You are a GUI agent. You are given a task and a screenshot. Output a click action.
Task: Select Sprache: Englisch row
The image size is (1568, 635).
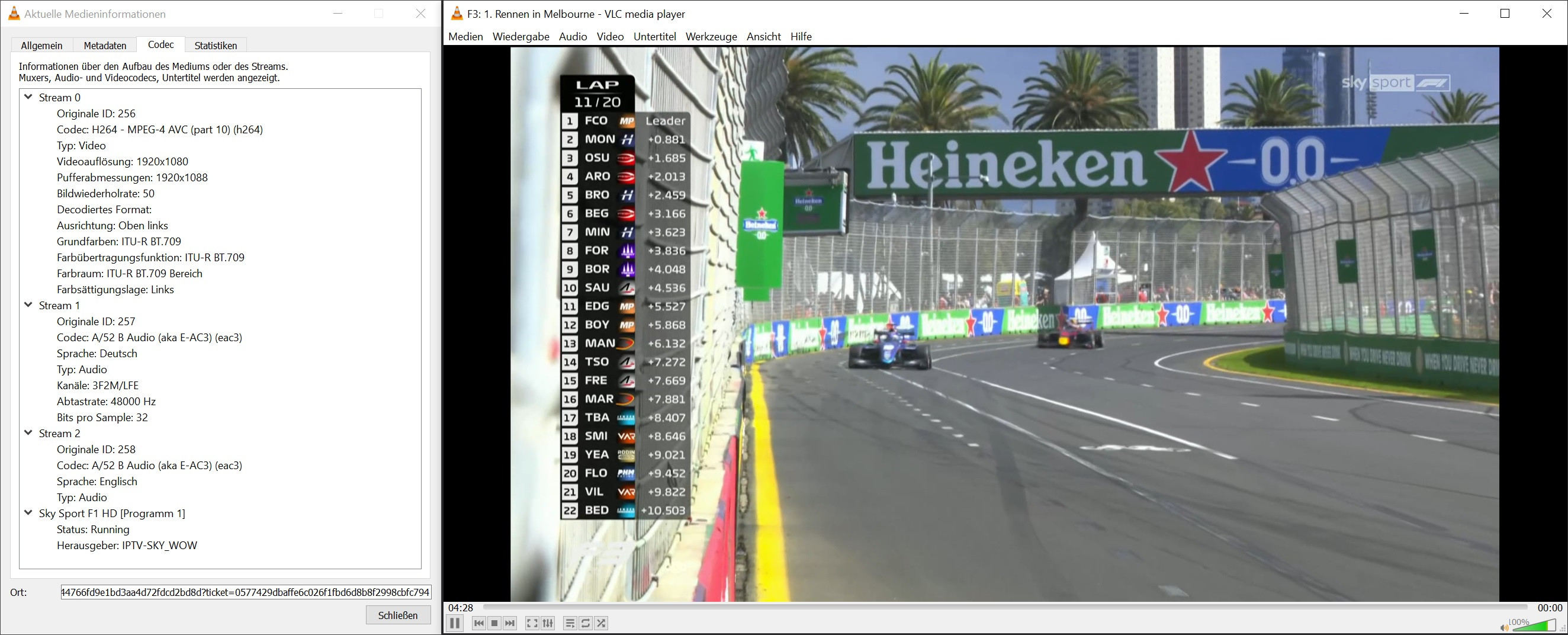97,481
